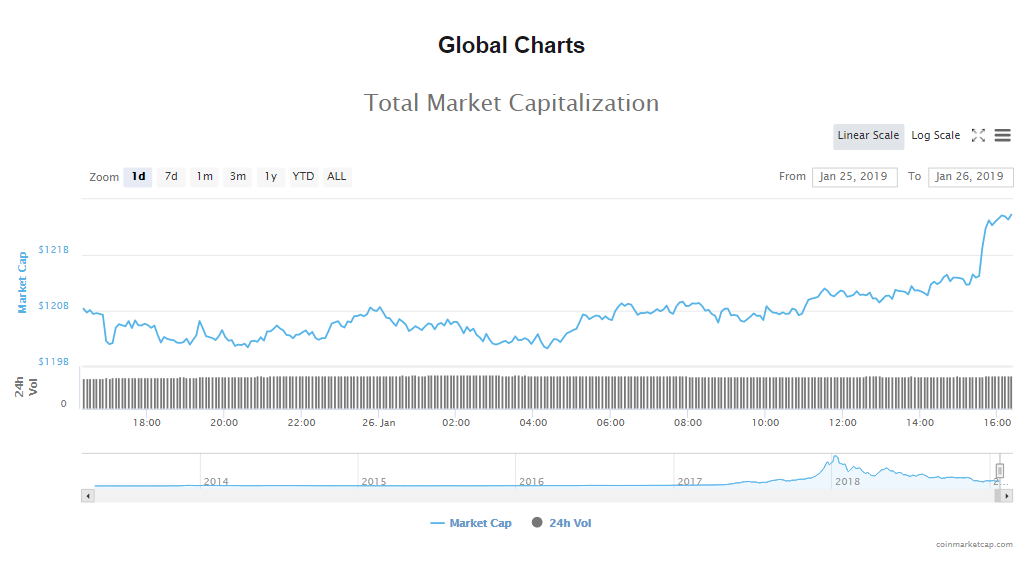Image resolution: width=1031 pixels, height=563 pixels.
Task: Click the From date field
Action: coord(854,177)
